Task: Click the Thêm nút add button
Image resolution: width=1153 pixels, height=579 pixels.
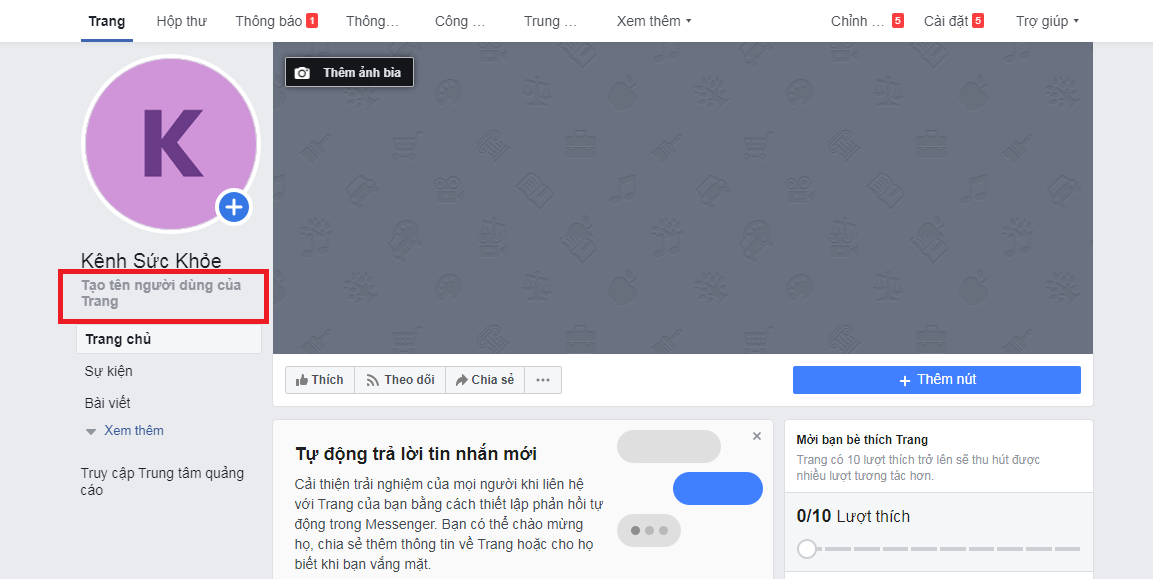Action: click(936, 380)
